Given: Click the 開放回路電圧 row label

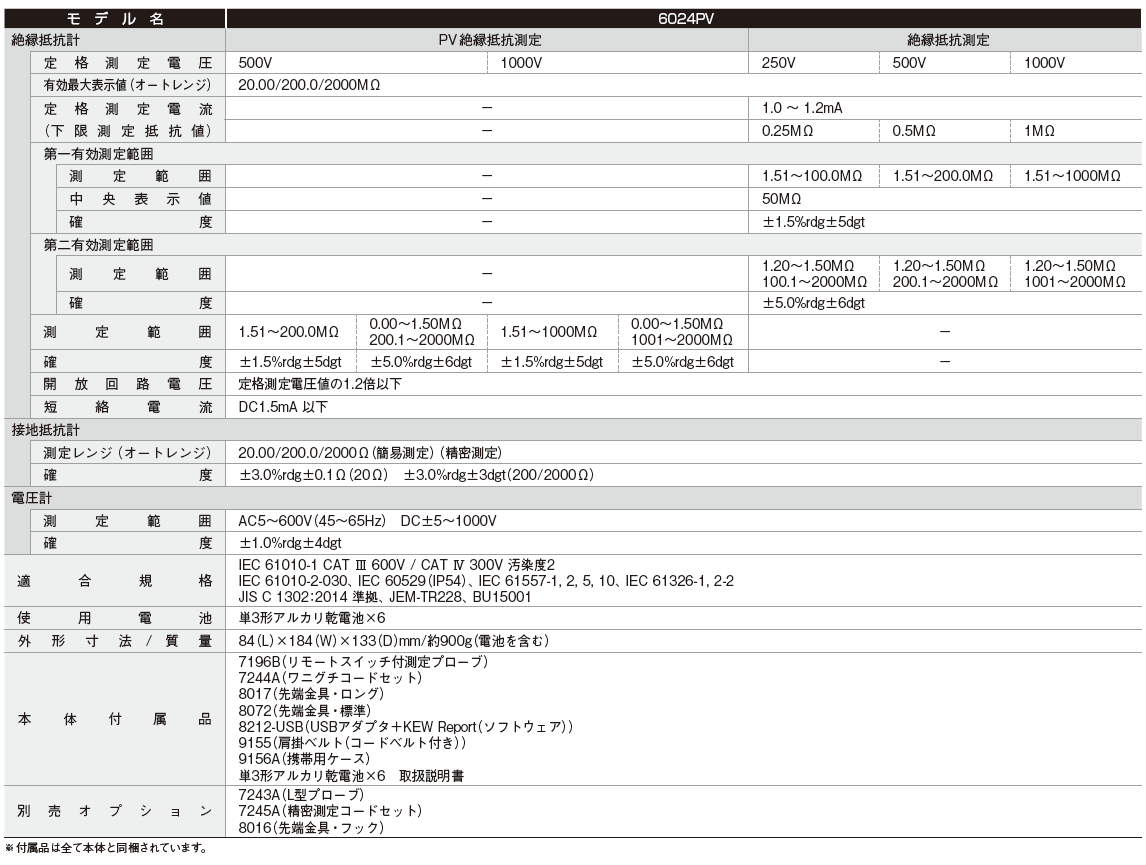Looking at the screenshot, I should pyautogui.click(x=128, y=384).
